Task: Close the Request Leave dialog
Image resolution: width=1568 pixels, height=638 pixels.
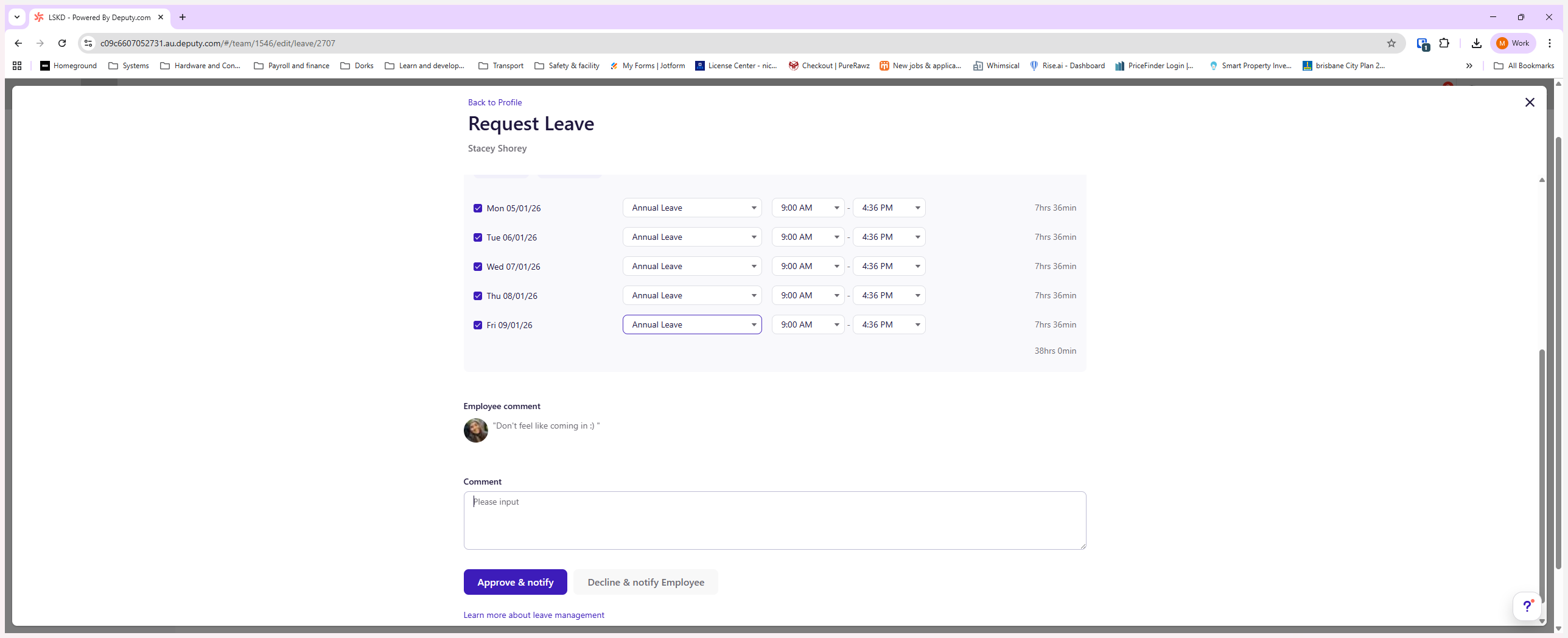Action: point(1530,102)
